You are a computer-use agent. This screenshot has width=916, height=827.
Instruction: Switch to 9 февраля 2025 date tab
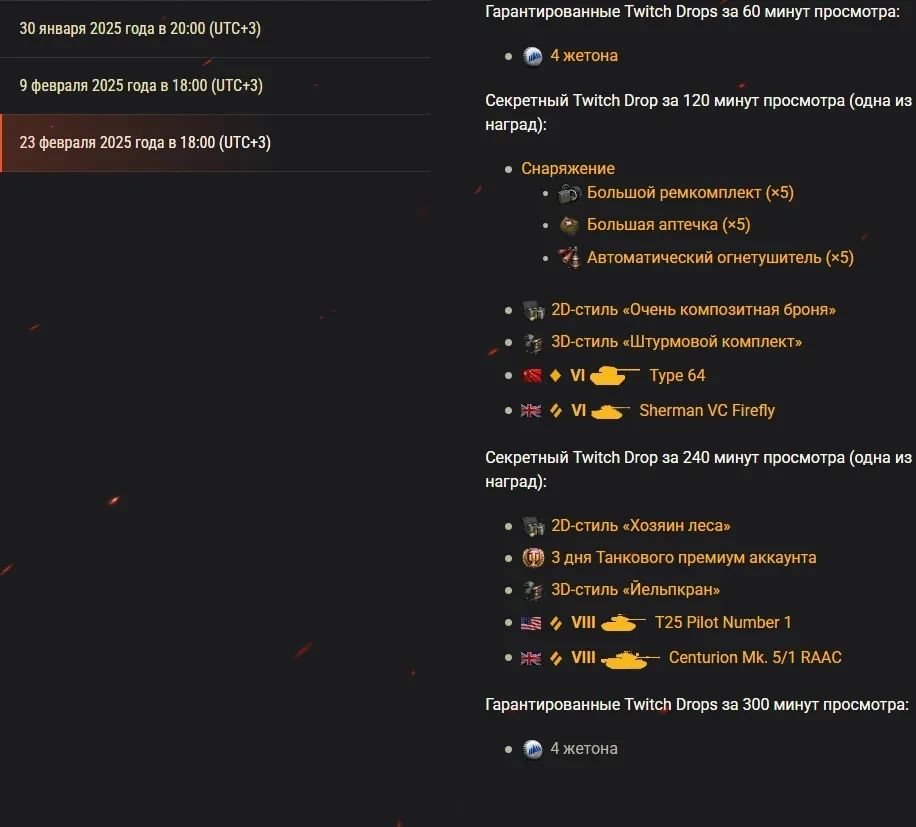(141, 85)
